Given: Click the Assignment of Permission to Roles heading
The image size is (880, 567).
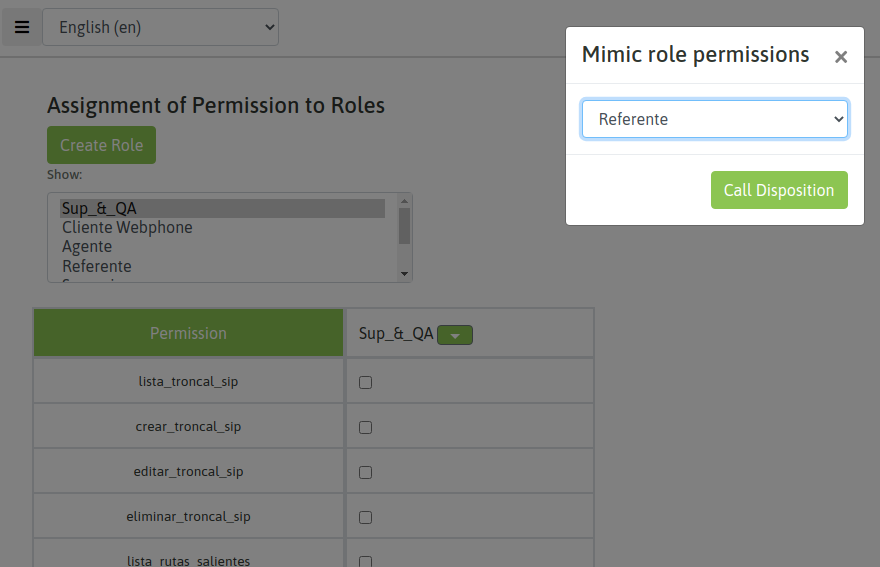Looking at the screenshot, I should (216, 106).
